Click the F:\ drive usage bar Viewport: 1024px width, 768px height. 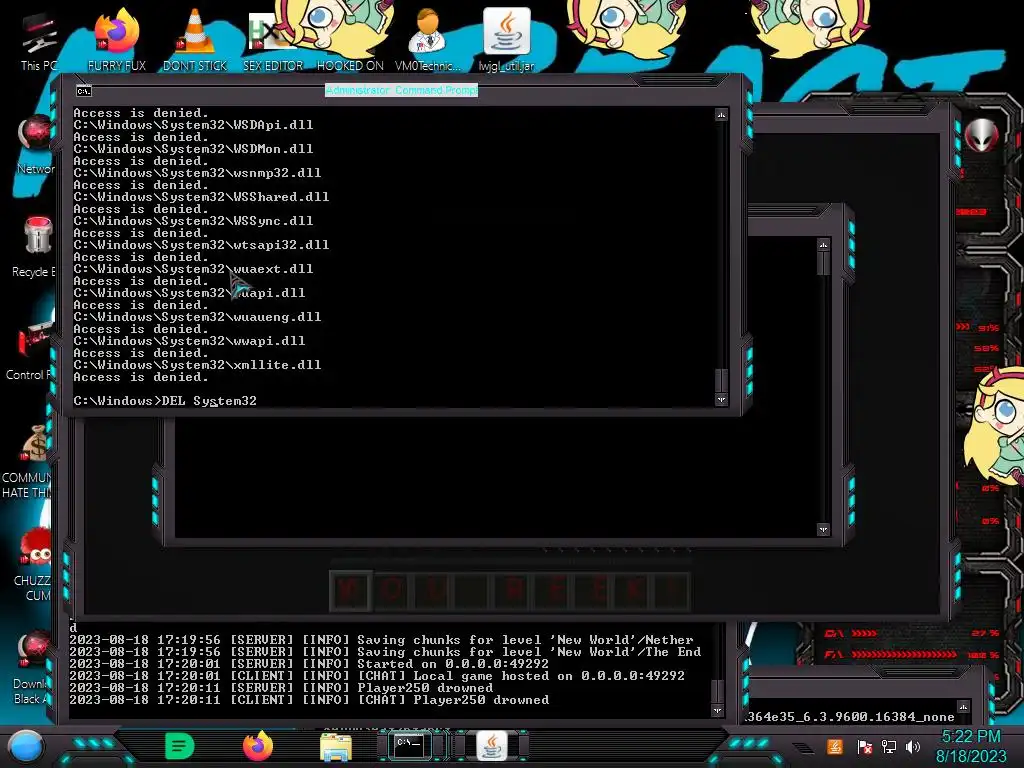910,654
